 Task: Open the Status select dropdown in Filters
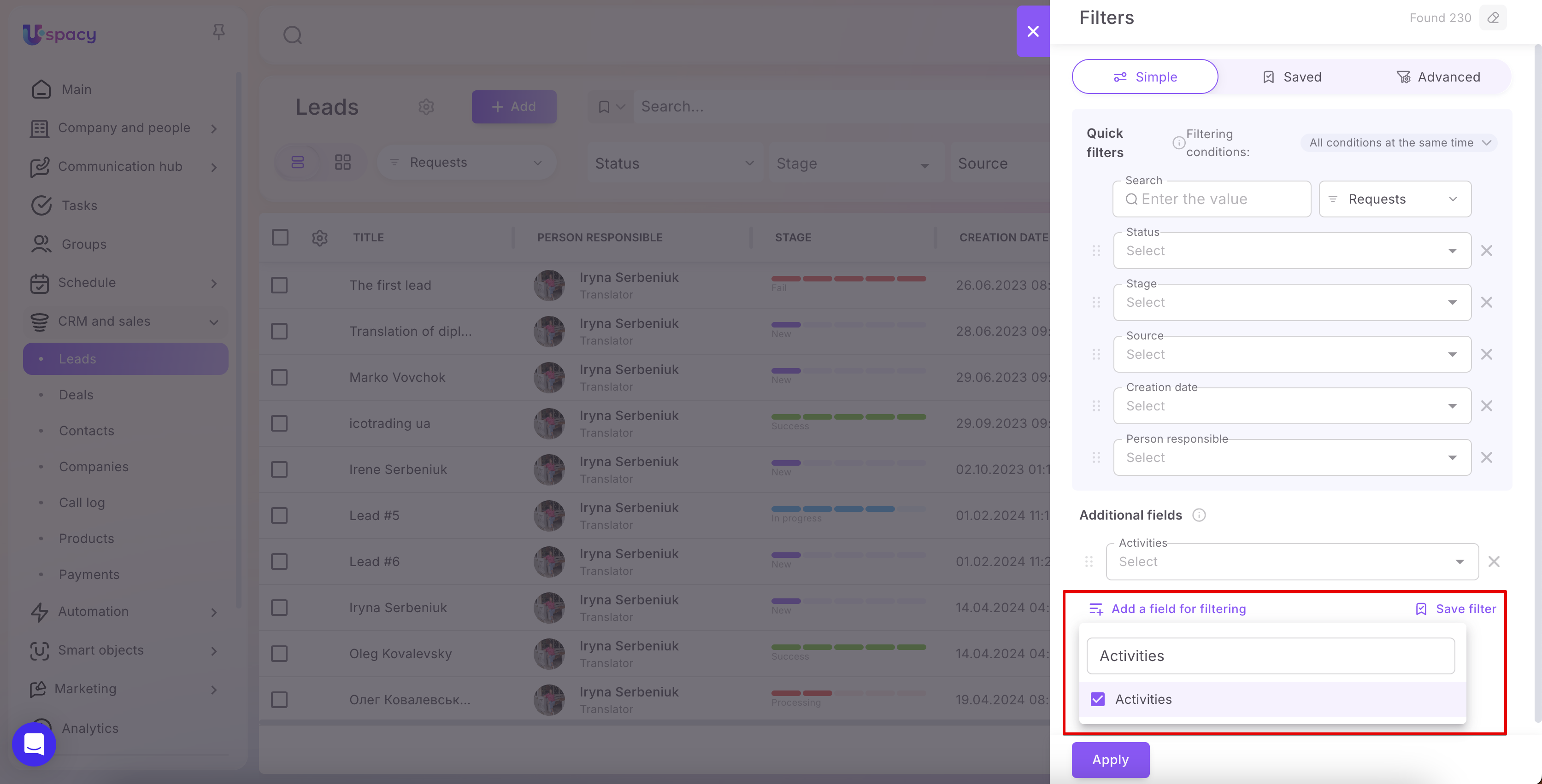click(x=1292, y=251)
